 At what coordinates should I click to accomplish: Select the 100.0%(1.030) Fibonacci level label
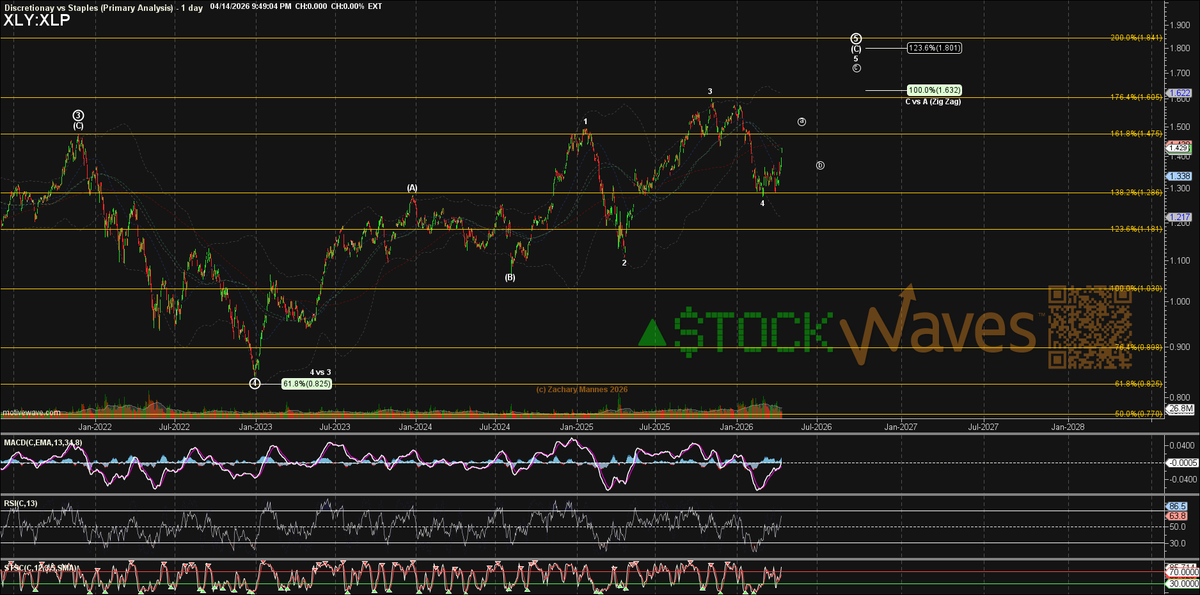point(1137,288)
